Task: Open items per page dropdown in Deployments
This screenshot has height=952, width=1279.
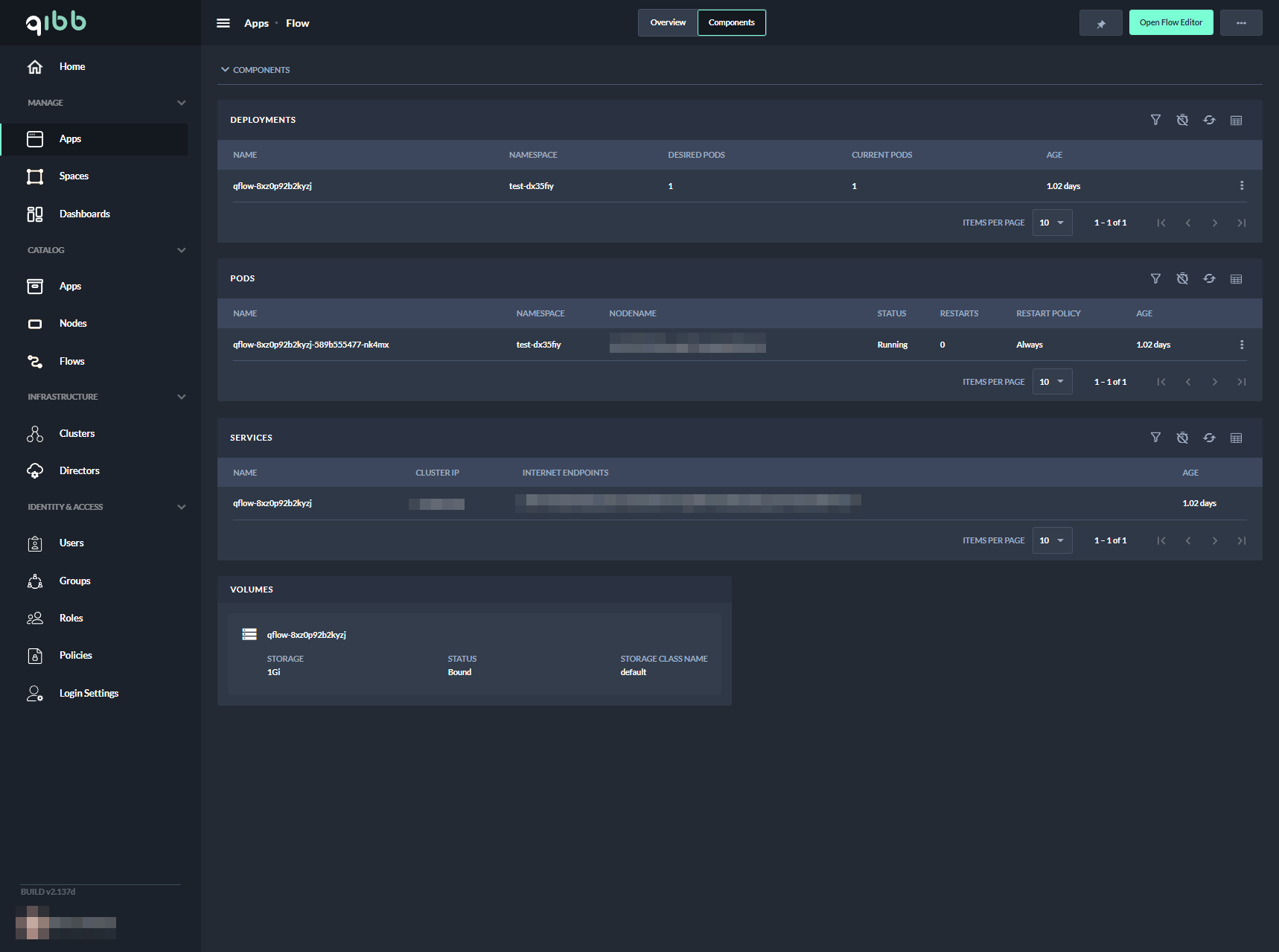Action: [1052, 223]
